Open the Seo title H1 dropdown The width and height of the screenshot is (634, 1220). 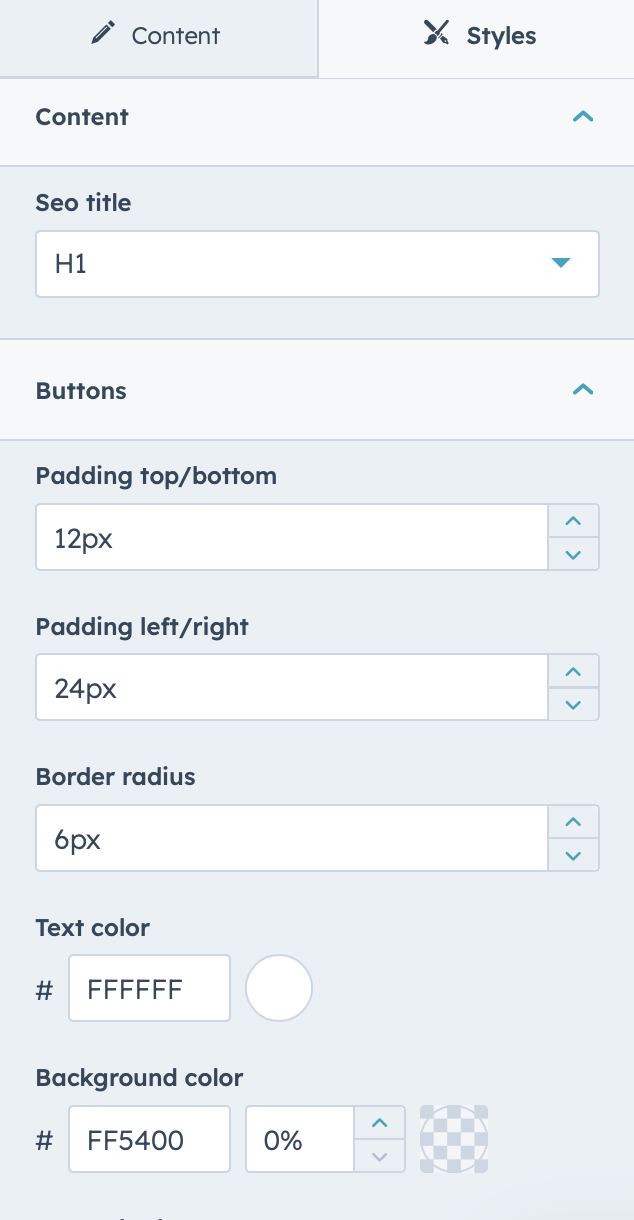coord(317,264)
